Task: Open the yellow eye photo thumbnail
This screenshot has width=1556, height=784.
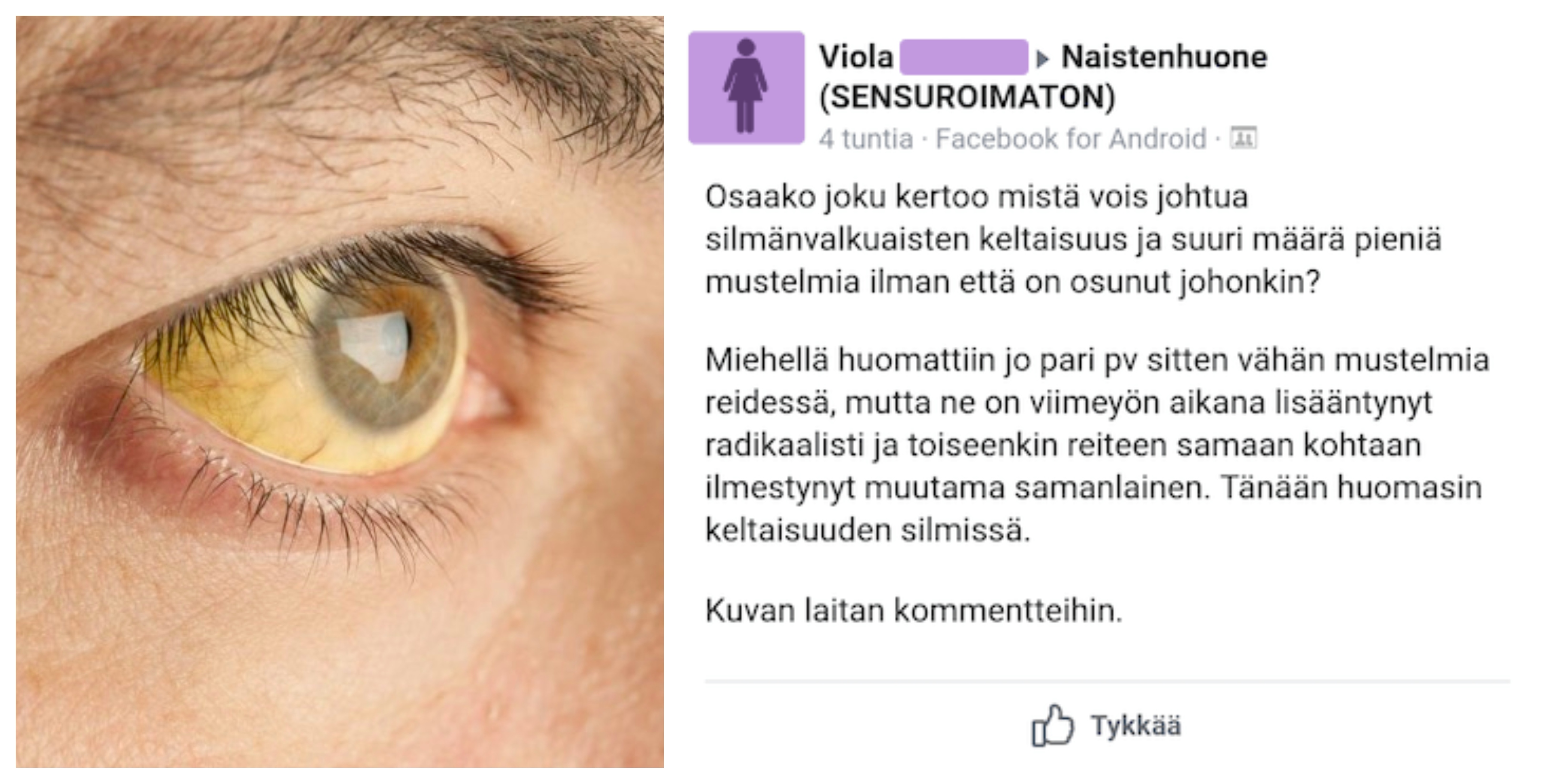Action: click(339, 391)
